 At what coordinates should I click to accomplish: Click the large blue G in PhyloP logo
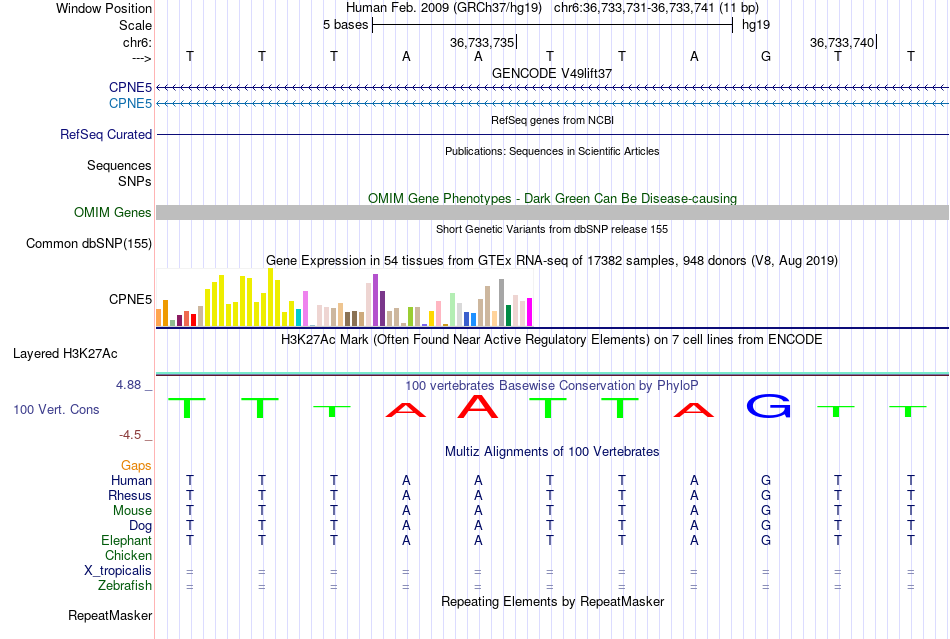pos(768,406)
